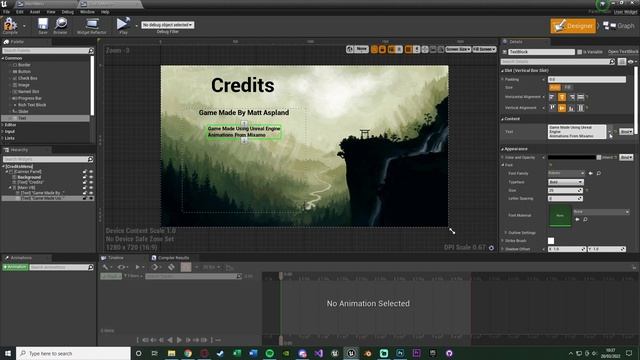Align vertically to the top

click(552, 108)
